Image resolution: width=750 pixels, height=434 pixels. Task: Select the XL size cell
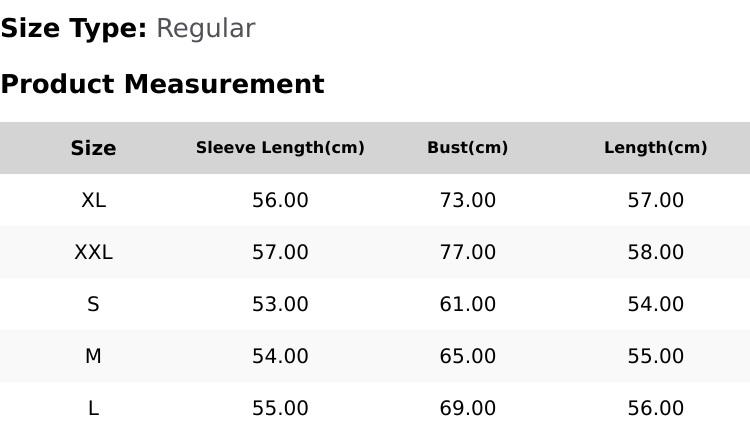93,200
